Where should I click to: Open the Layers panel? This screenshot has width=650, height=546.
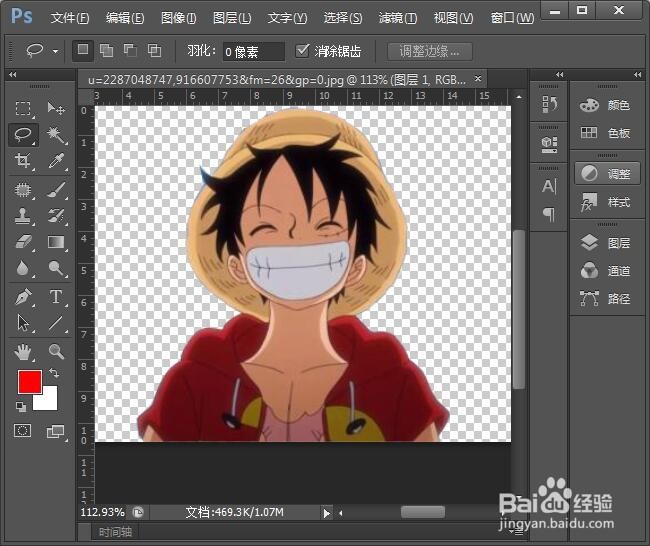[605, 243]
